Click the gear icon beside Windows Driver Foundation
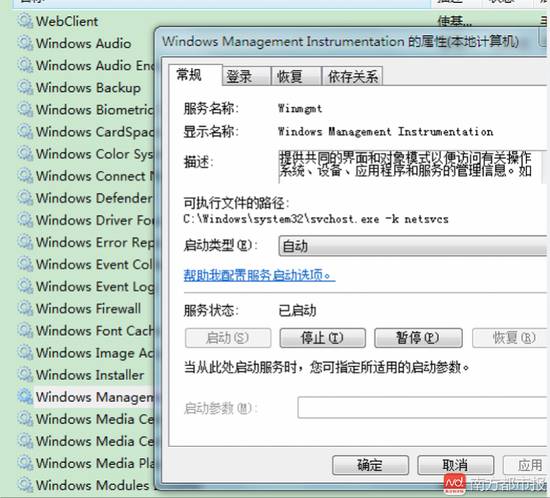Viewport: 550px width, 498px height. click(25, 220)
